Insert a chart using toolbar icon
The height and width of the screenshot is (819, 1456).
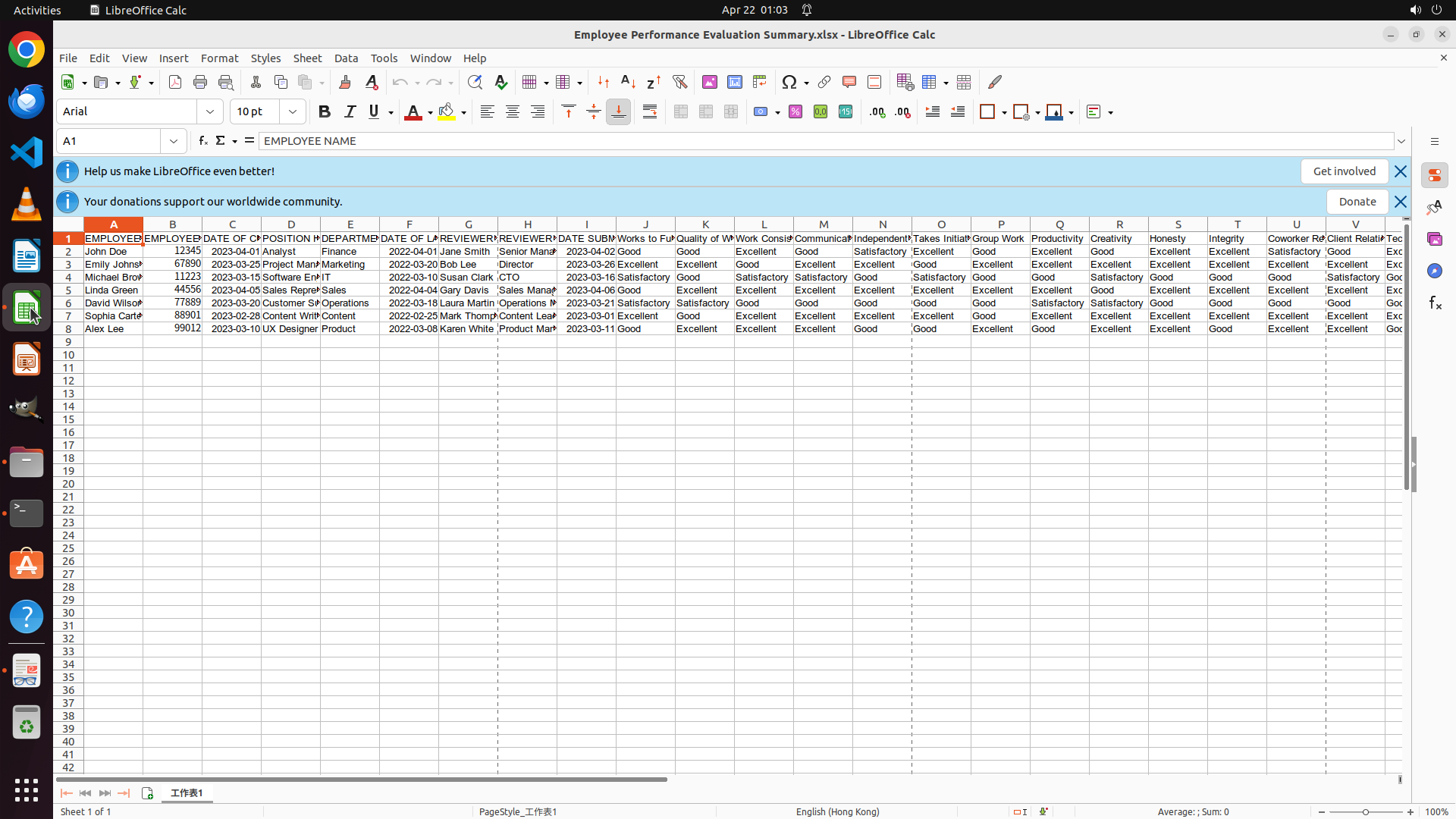[734, 82]
